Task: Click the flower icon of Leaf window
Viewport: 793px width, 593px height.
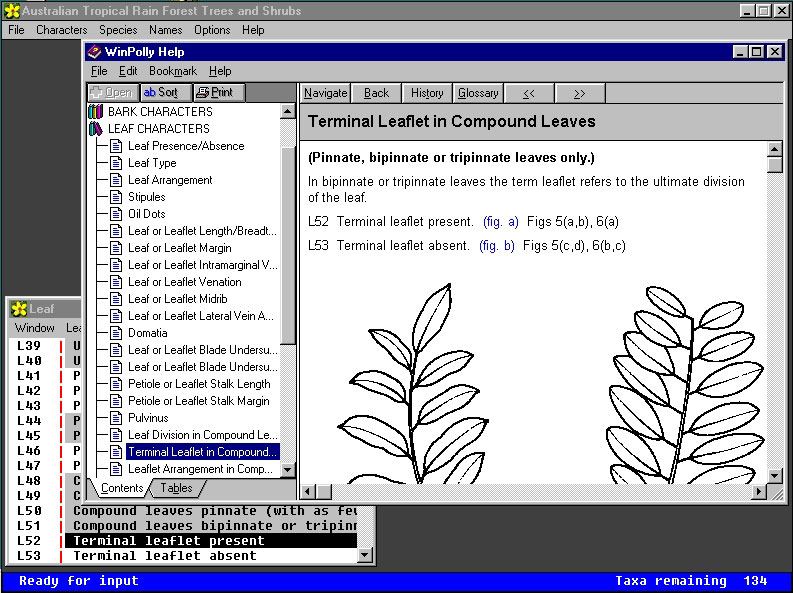Action: [19, 309]
